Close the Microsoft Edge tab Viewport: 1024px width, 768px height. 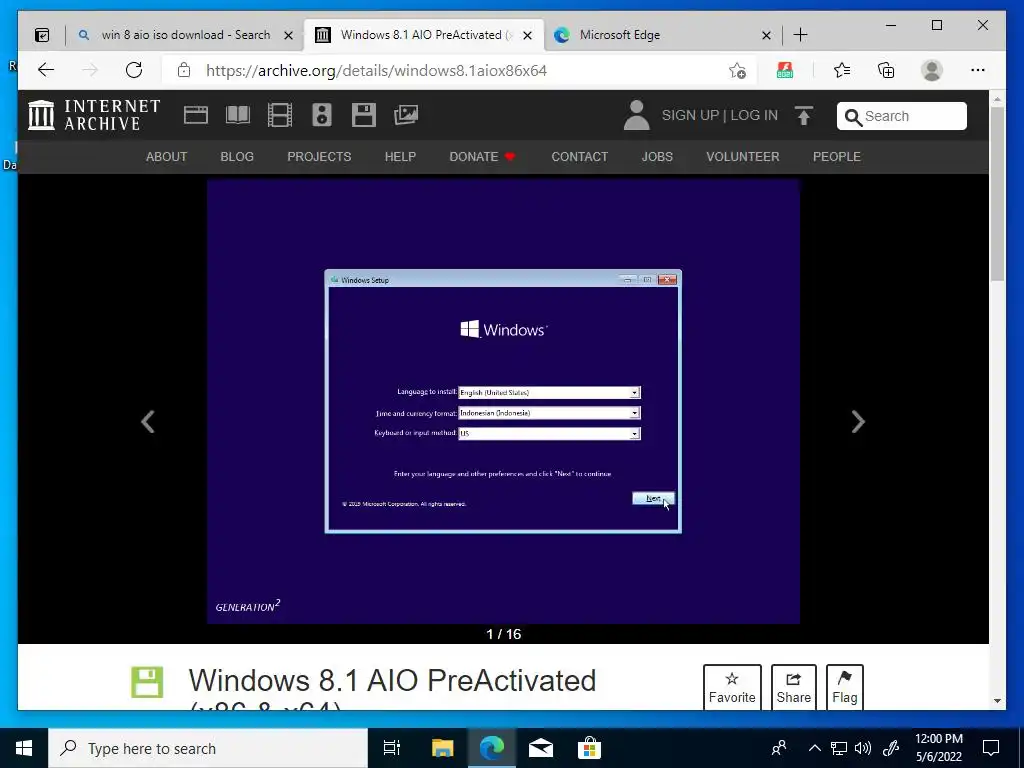coord(767,35)
